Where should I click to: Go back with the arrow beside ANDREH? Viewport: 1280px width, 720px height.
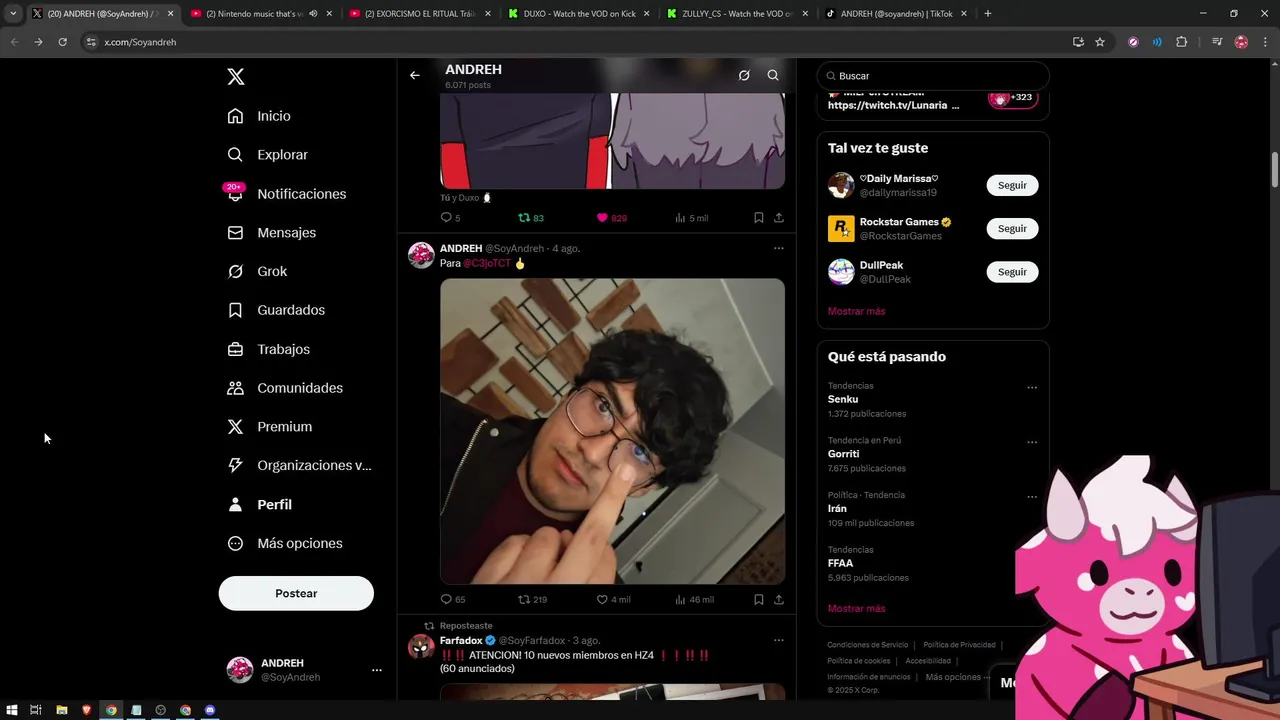tap(414, 75)
